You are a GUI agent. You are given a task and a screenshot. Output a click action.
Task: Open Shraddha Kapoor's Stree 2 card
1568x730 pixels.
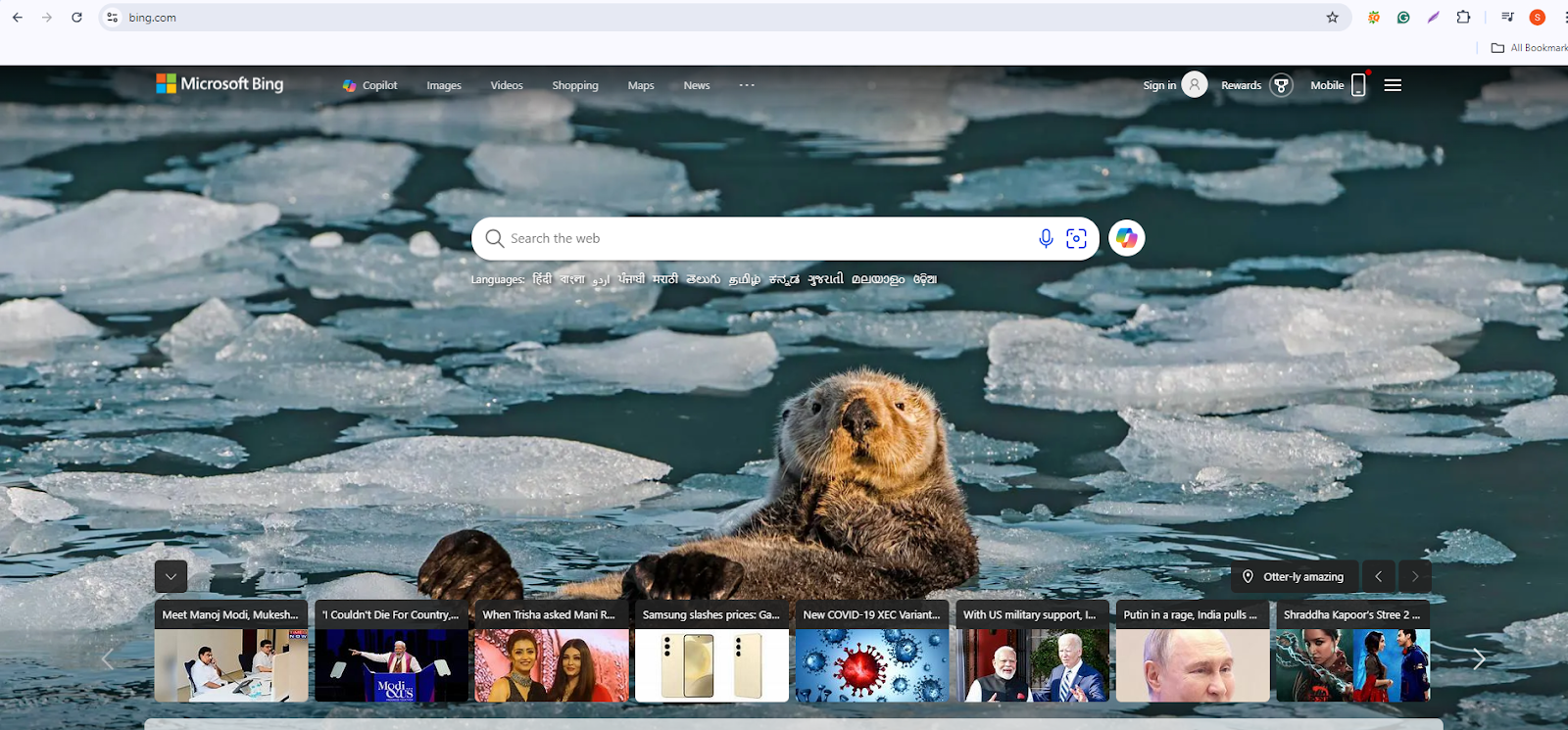[1353, 652]
